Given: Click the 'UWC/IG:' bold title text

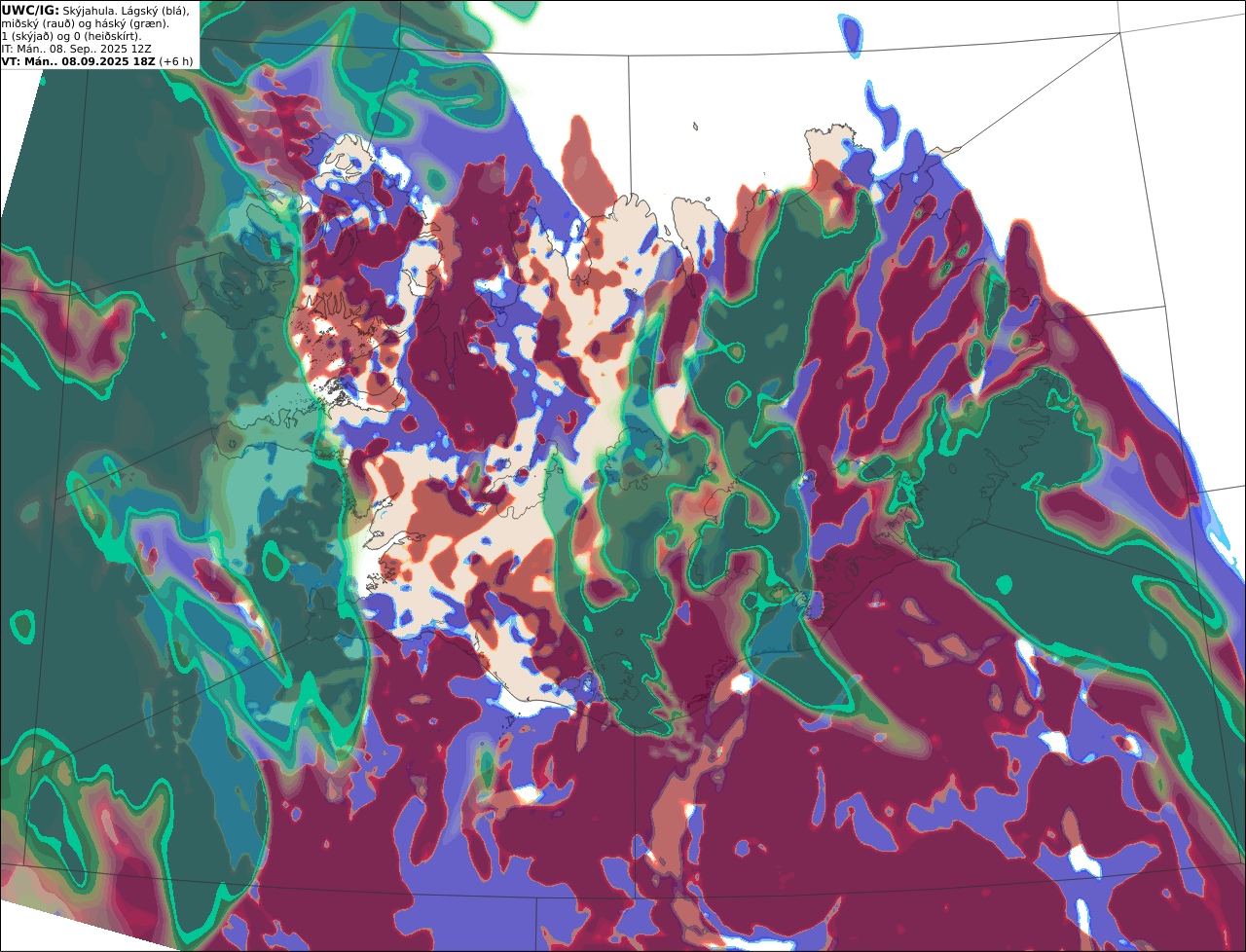Looking at the screenshot, I should [x=29, y=11].
